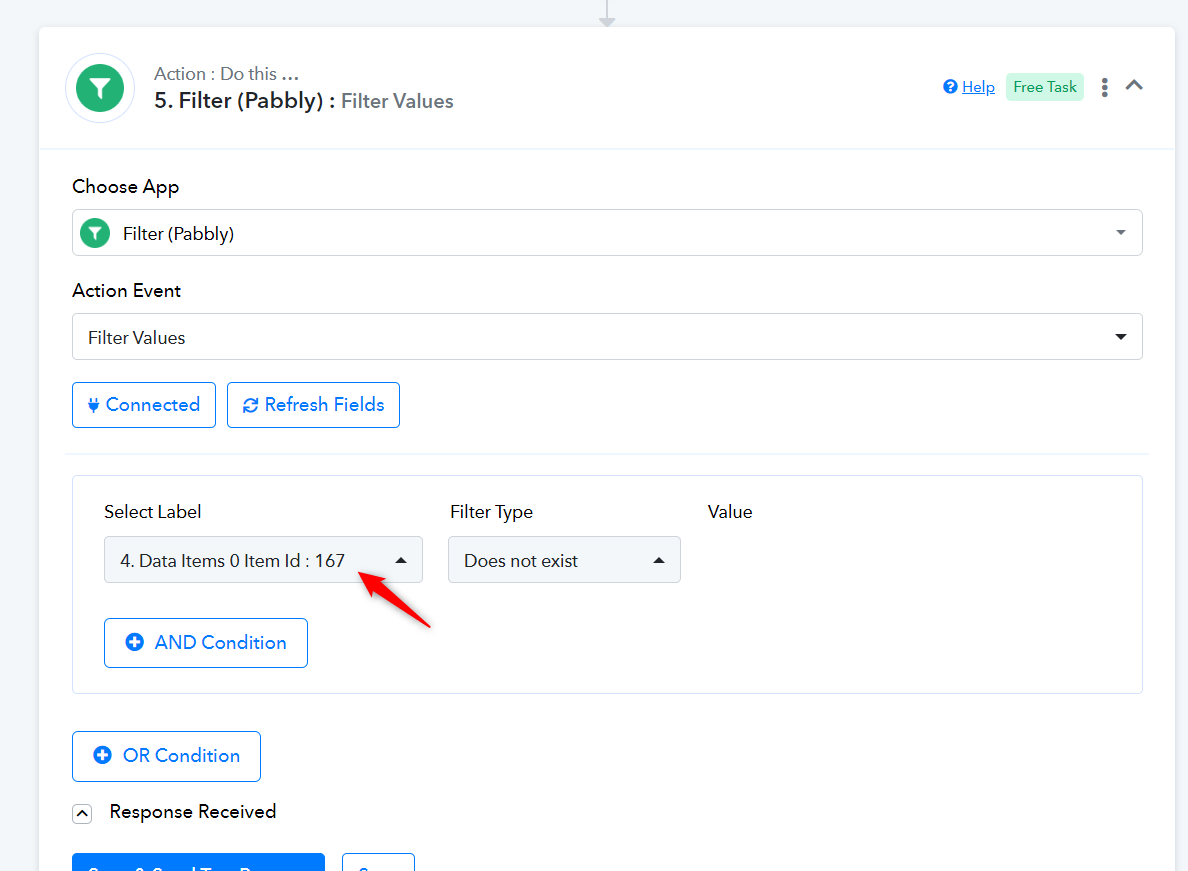This screenshot has width=1188, height=871.
Task: Collapse the Response Received section
Action: click(82, 813)
